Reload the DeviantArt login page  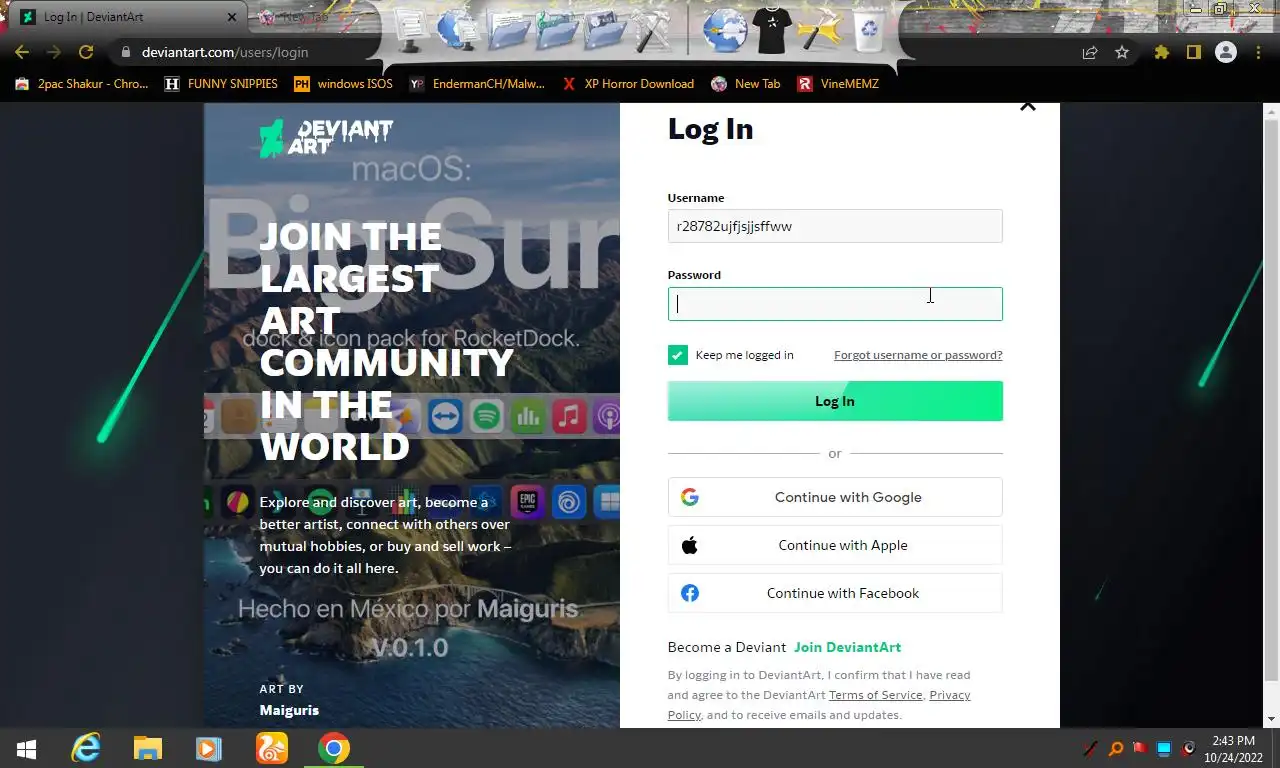tap(86, 52)
